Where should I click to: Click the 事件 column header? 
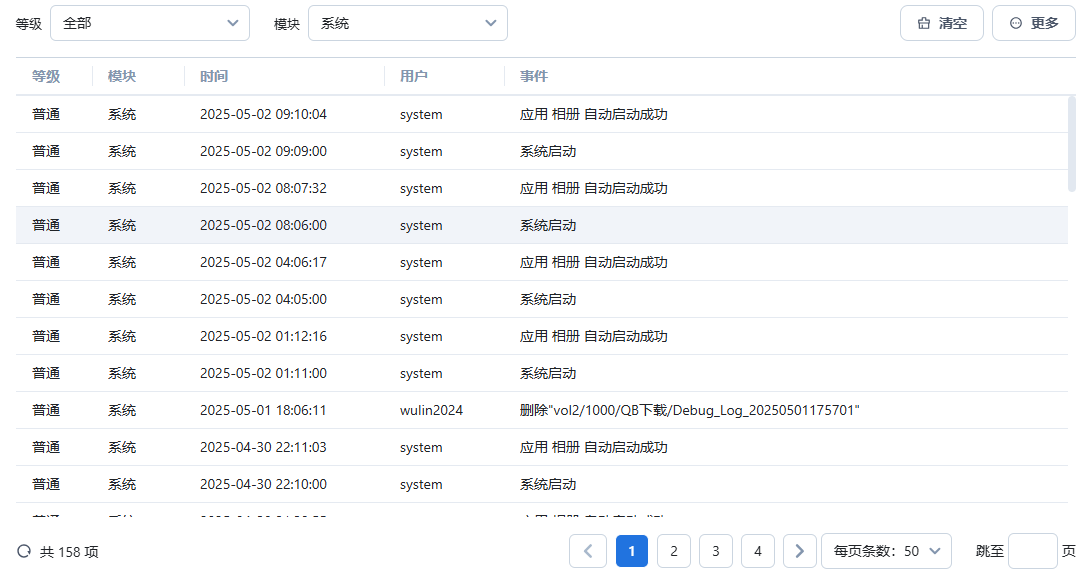pyautogui.click(x=534, y=76)
